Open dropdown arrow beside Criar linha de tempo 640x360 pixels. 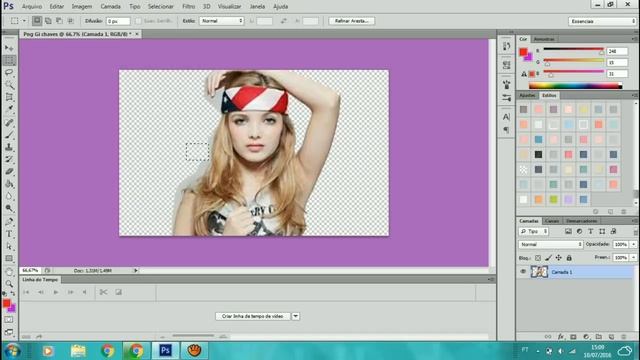pyautogui.click(x=296, y=316)
